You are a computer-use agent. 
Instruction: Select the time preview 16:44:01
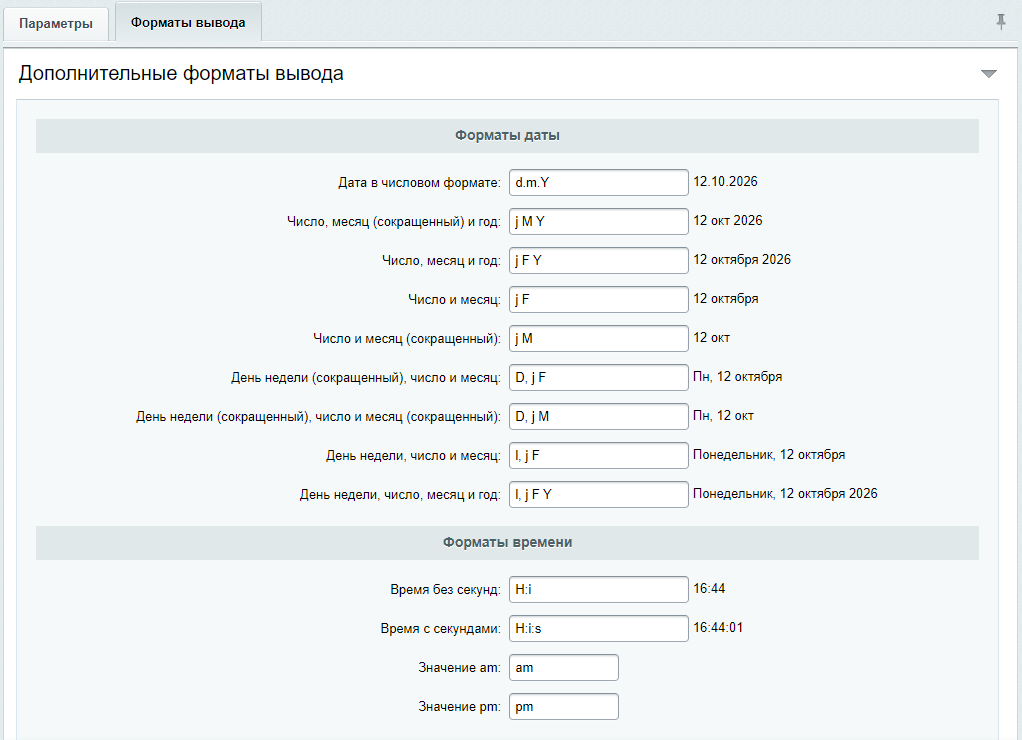click(x=718, y=628)
